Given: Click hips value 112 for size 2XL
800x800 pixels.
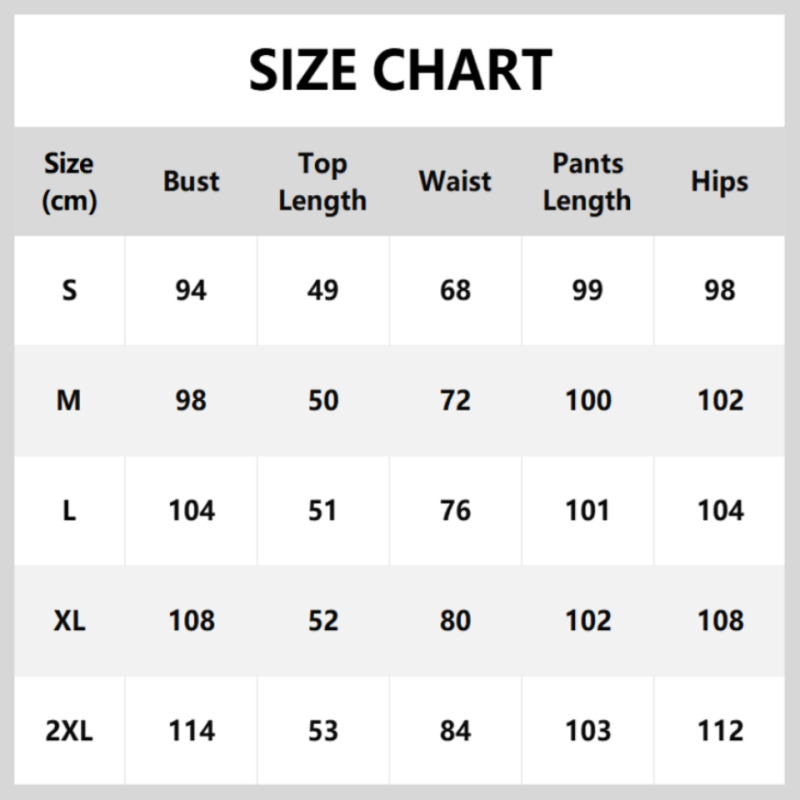Looking at the screenshot, I should (719, 731).
